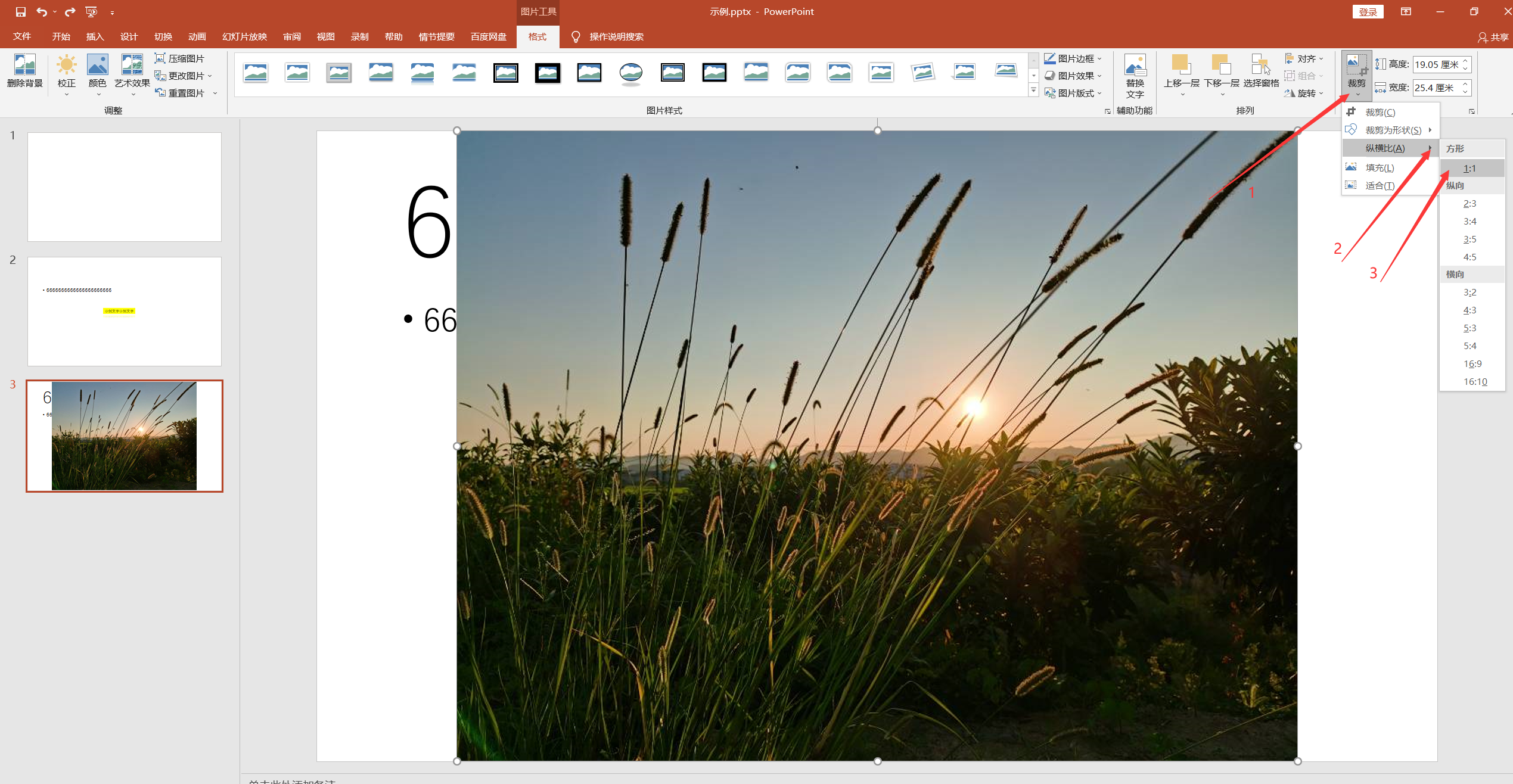Click the Share (共享) button
The image size is (1513, 784).
[x=1493, y=37]
